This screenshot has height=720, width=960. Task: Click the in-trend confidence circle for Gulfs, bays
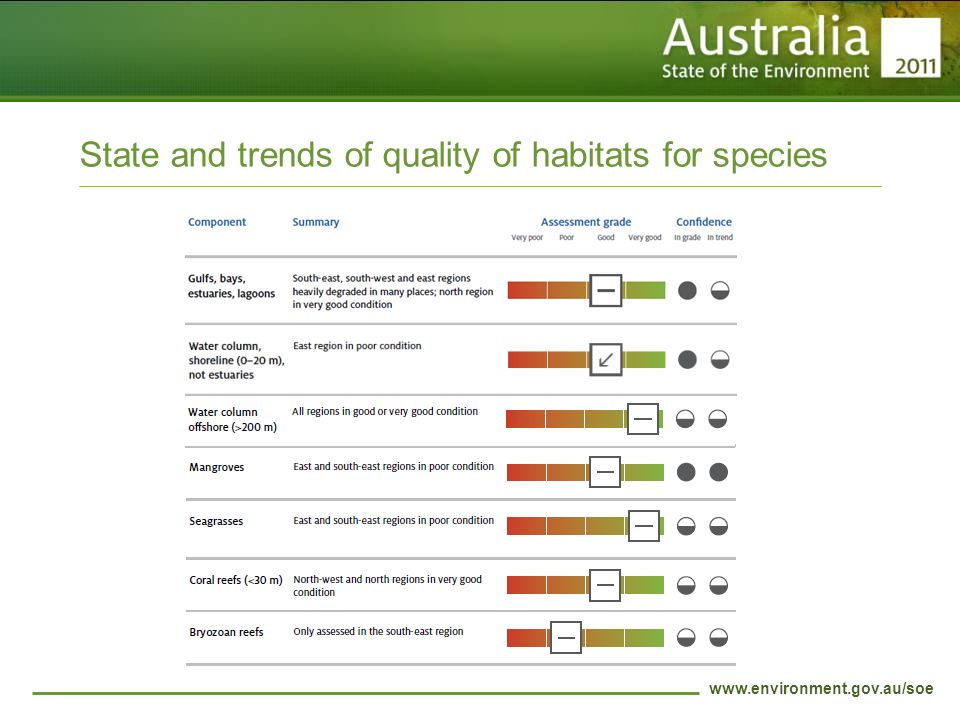click(720, 290)
